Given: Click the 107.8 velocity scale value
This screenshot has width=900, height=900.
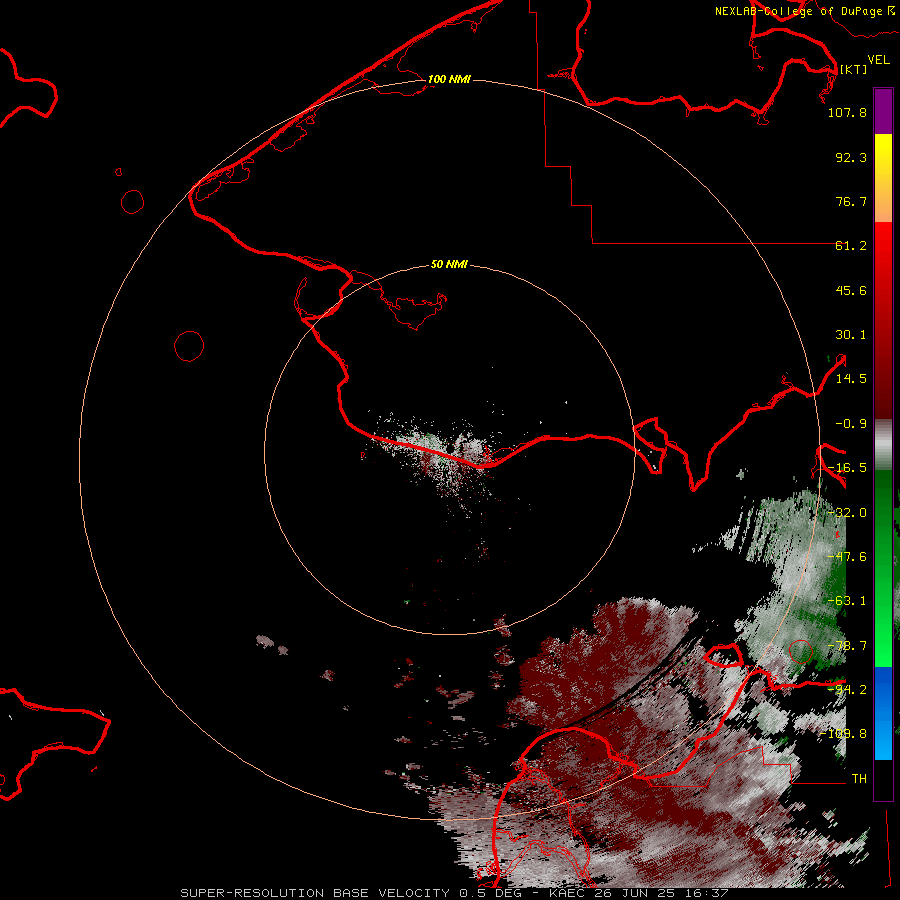Looking at the screenshot, I should [x=847, y=112].
